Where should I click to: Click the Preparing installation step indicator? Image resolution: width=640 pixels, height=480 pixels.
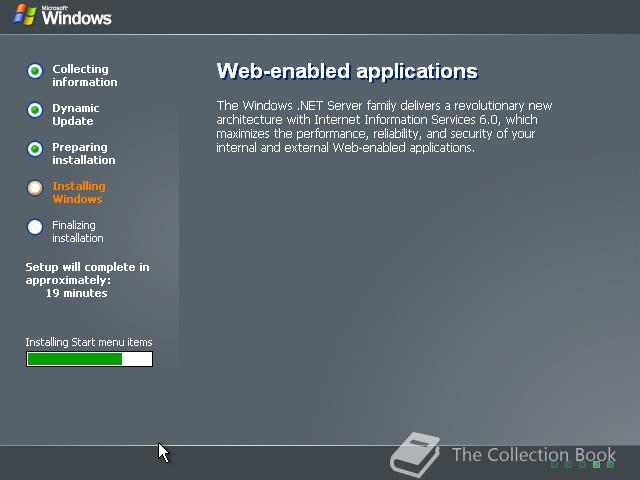click(x=35, y=149)
